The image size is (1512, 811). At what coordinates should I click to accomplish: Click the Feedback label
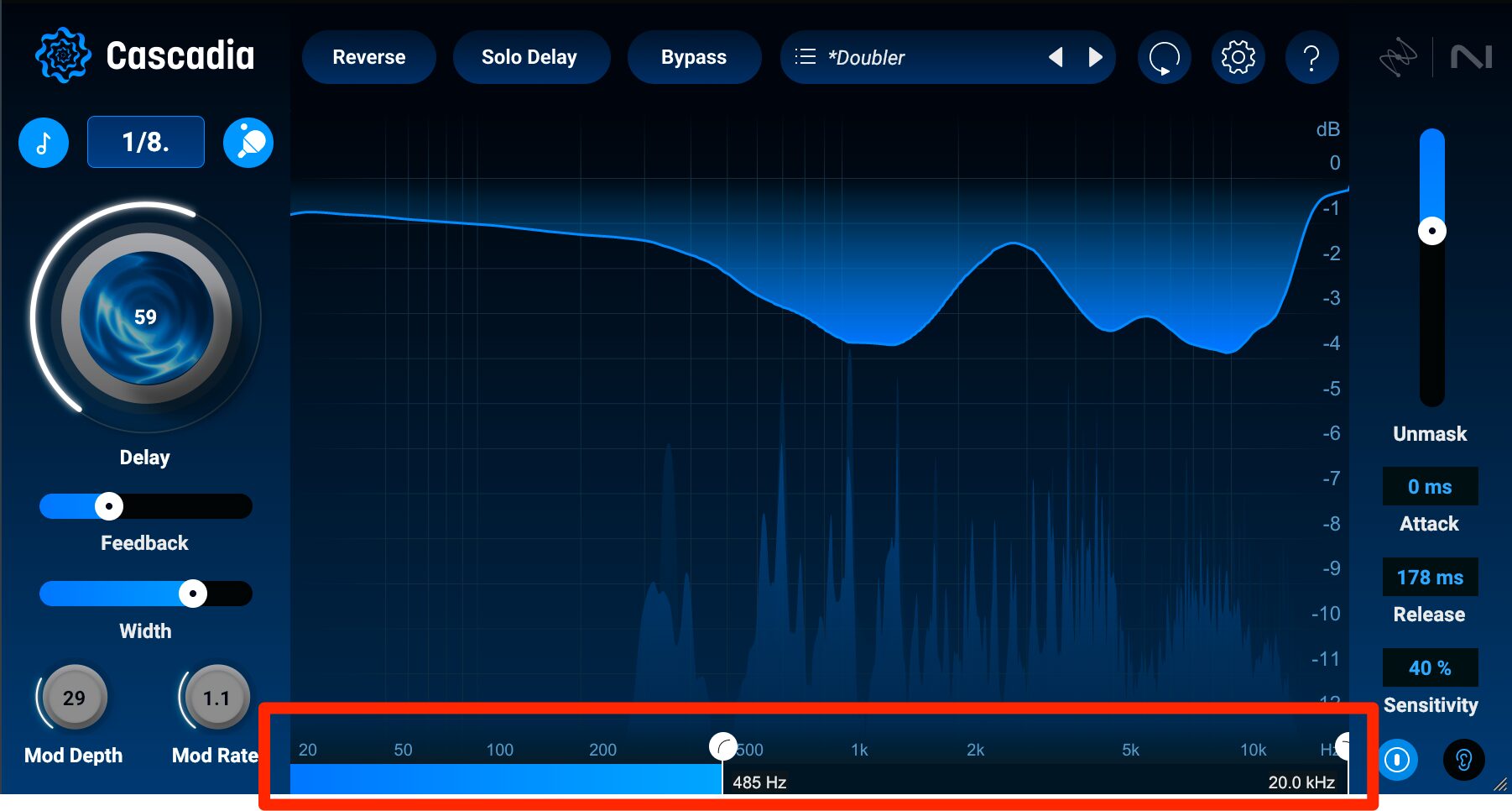tap(144, 543)
